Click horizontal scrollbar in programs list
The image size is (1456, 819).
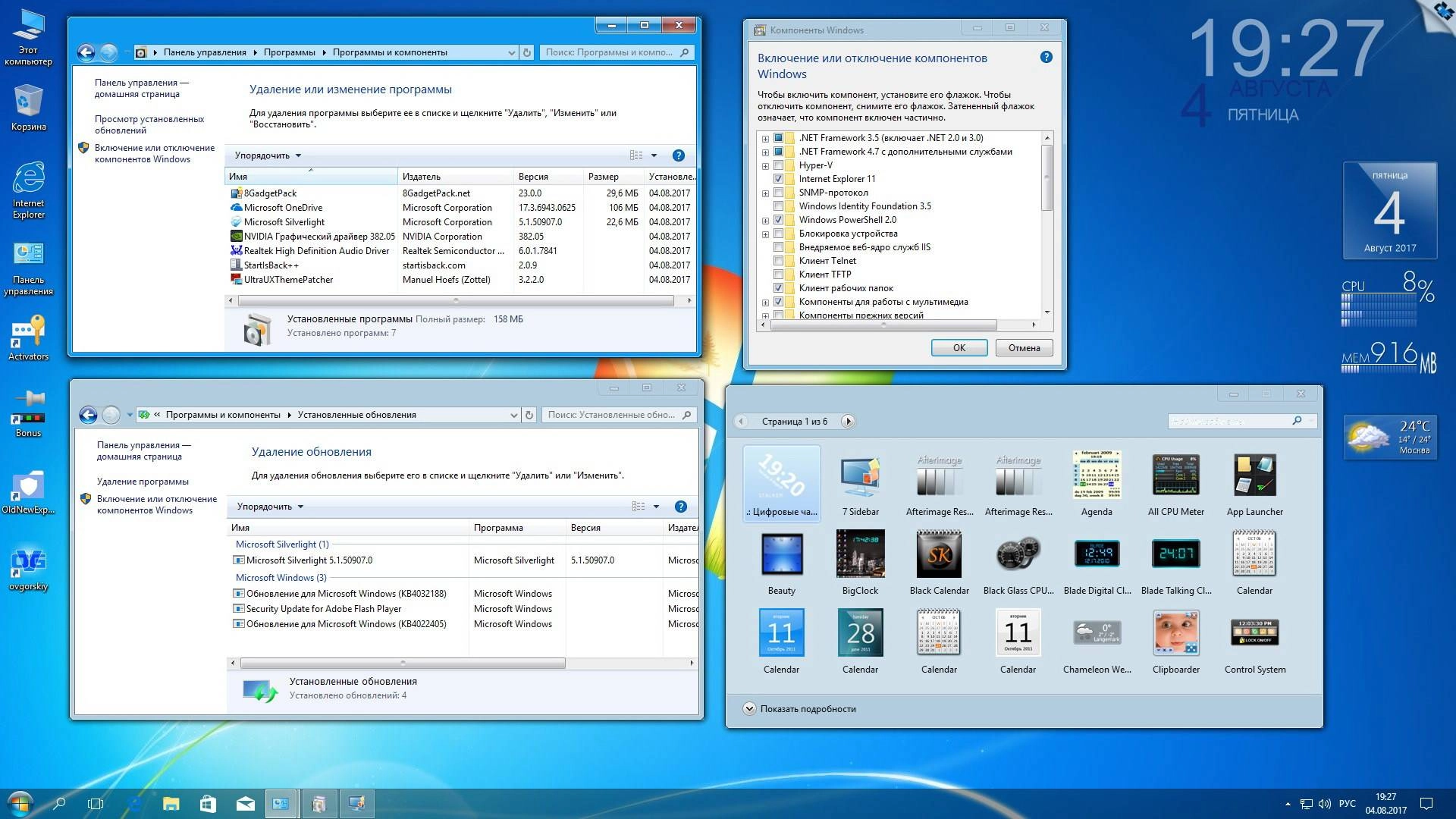(456, 301)
